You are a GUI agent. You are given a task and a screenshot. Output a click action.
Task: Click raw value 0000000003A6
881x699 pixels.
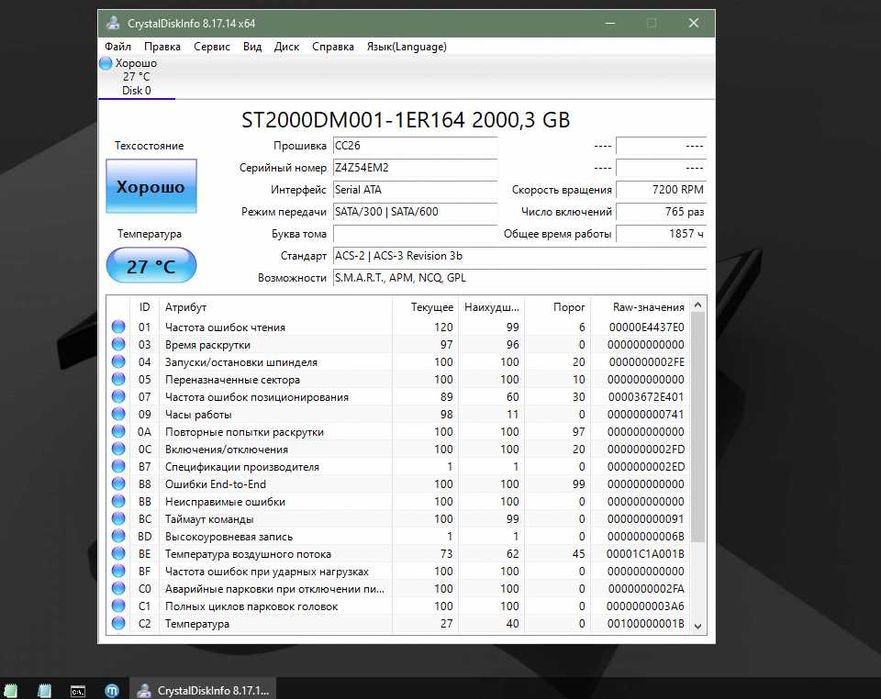[x=646, y=606]
